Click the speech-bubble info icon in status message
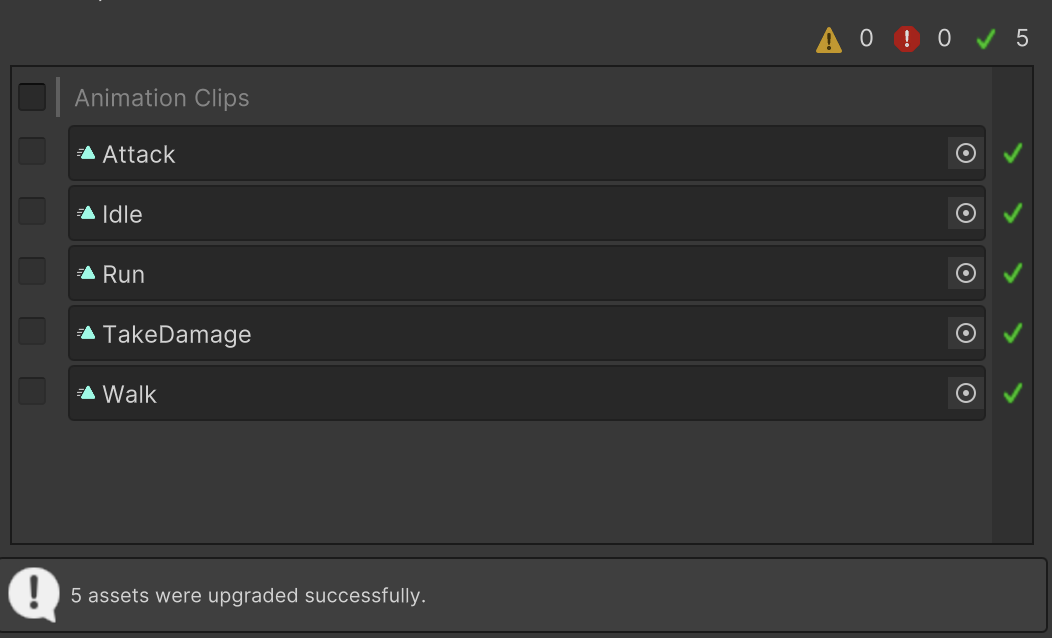 point(34,594)
